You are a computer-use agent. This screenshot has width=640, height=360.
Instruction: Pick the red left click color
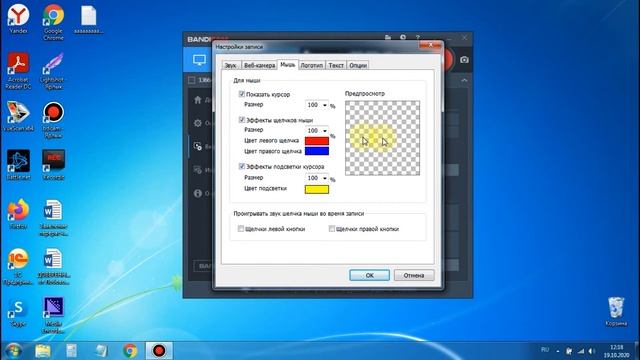pyautogui.click(x=317, y=141)
